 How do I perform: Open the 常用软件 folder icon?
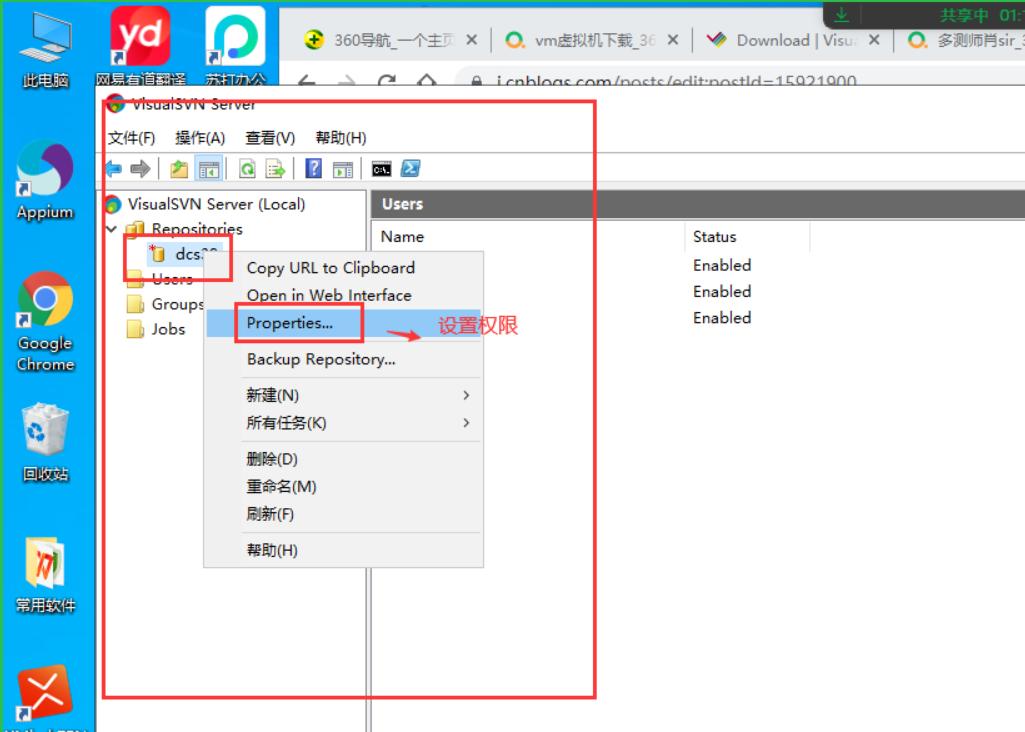click(45, 575)
